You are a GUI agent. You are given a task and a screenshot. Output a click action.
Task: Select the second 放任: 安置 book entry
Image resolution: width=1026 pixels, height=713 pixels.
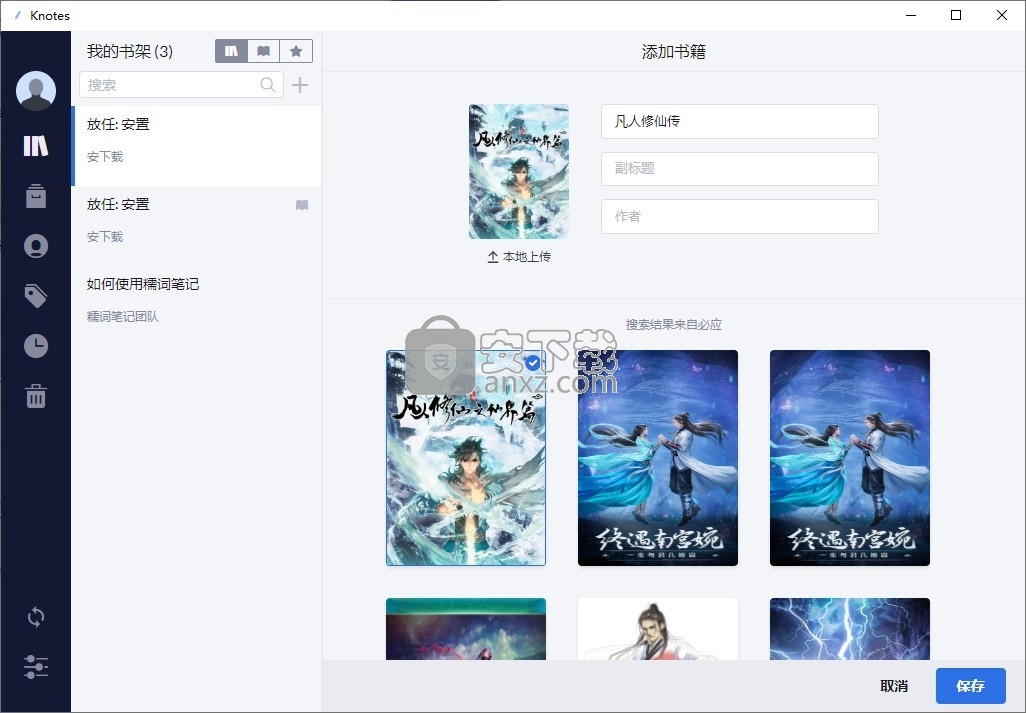(196, 226)
